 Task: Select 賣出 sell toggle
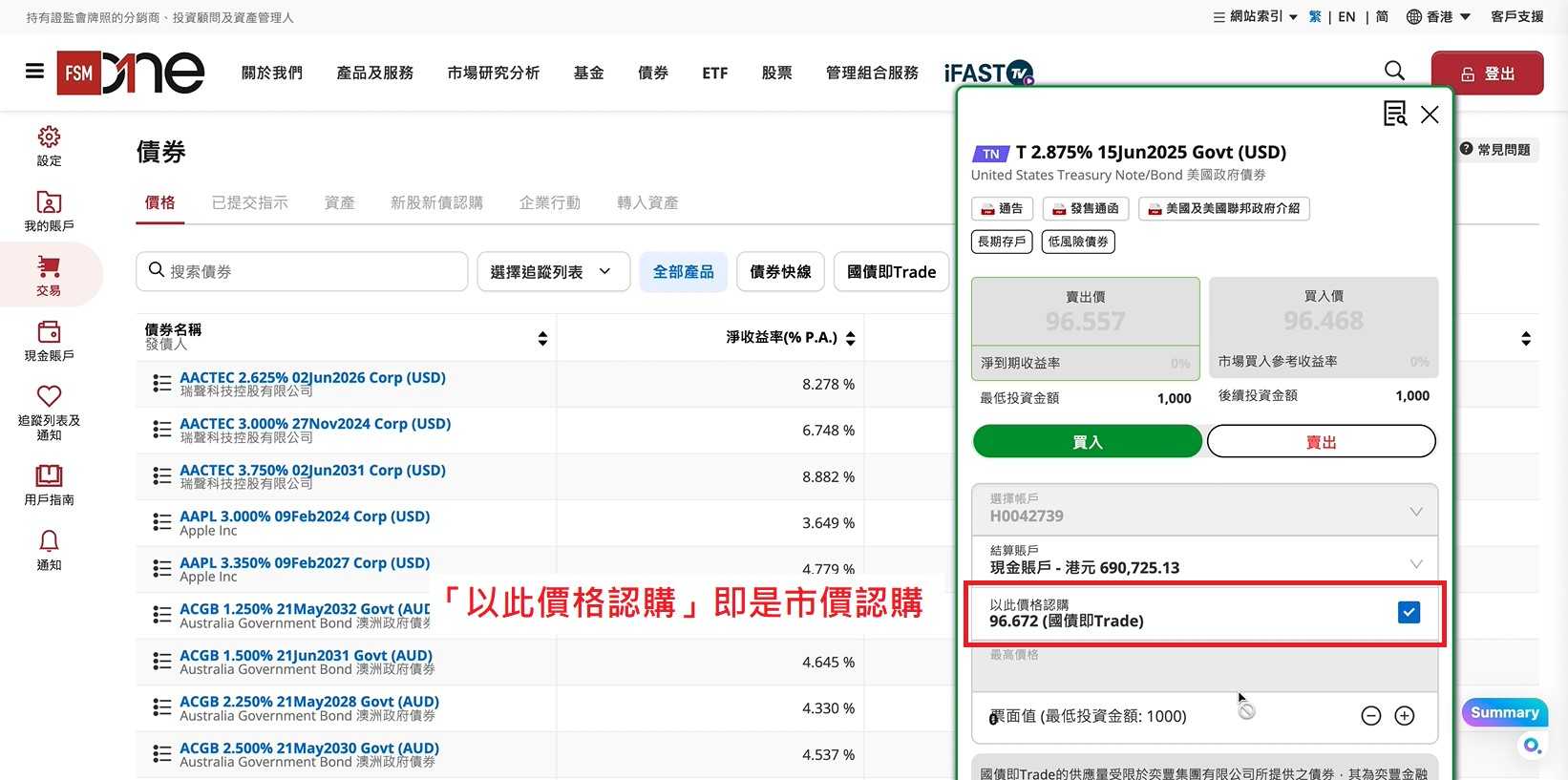[1322, 442]
